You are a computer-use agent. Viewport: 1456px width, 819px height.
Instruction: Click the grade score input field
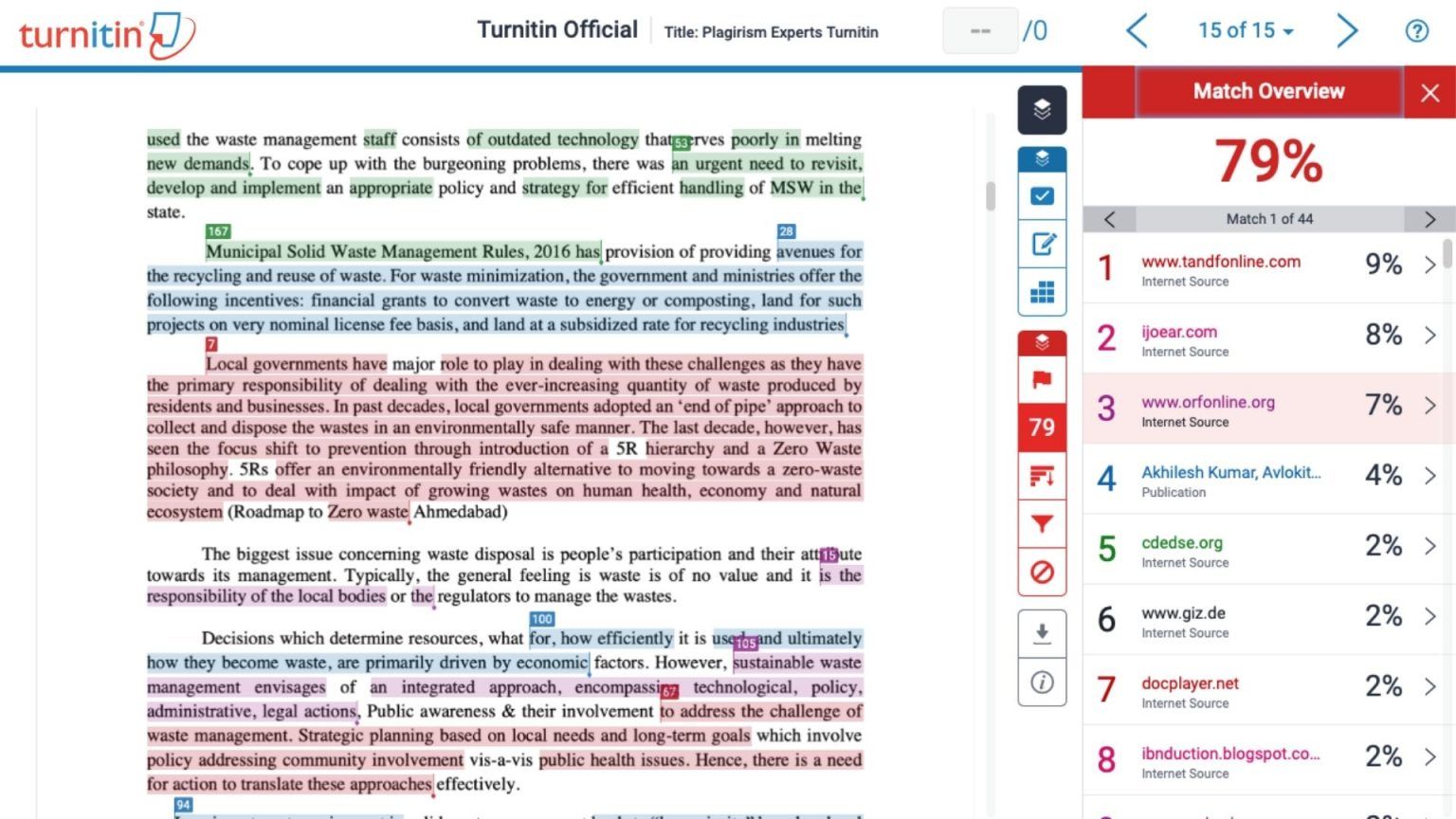[980, 31]
